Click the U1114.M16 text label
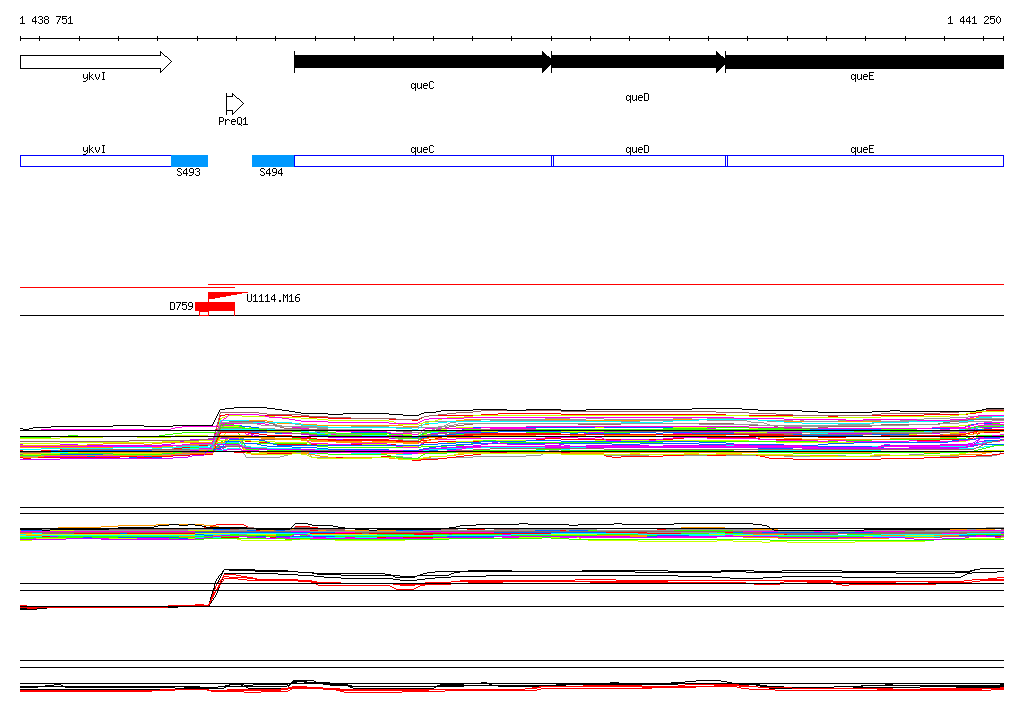 pos(273,298)
